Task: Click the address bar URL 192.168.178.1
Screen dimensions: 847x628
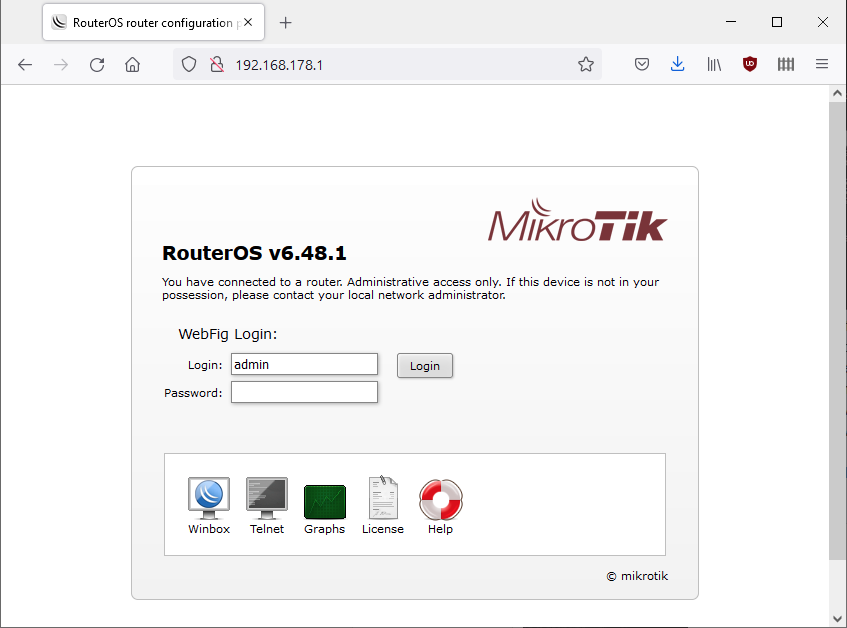Action: pyautogui.click(x=279, y=65)
